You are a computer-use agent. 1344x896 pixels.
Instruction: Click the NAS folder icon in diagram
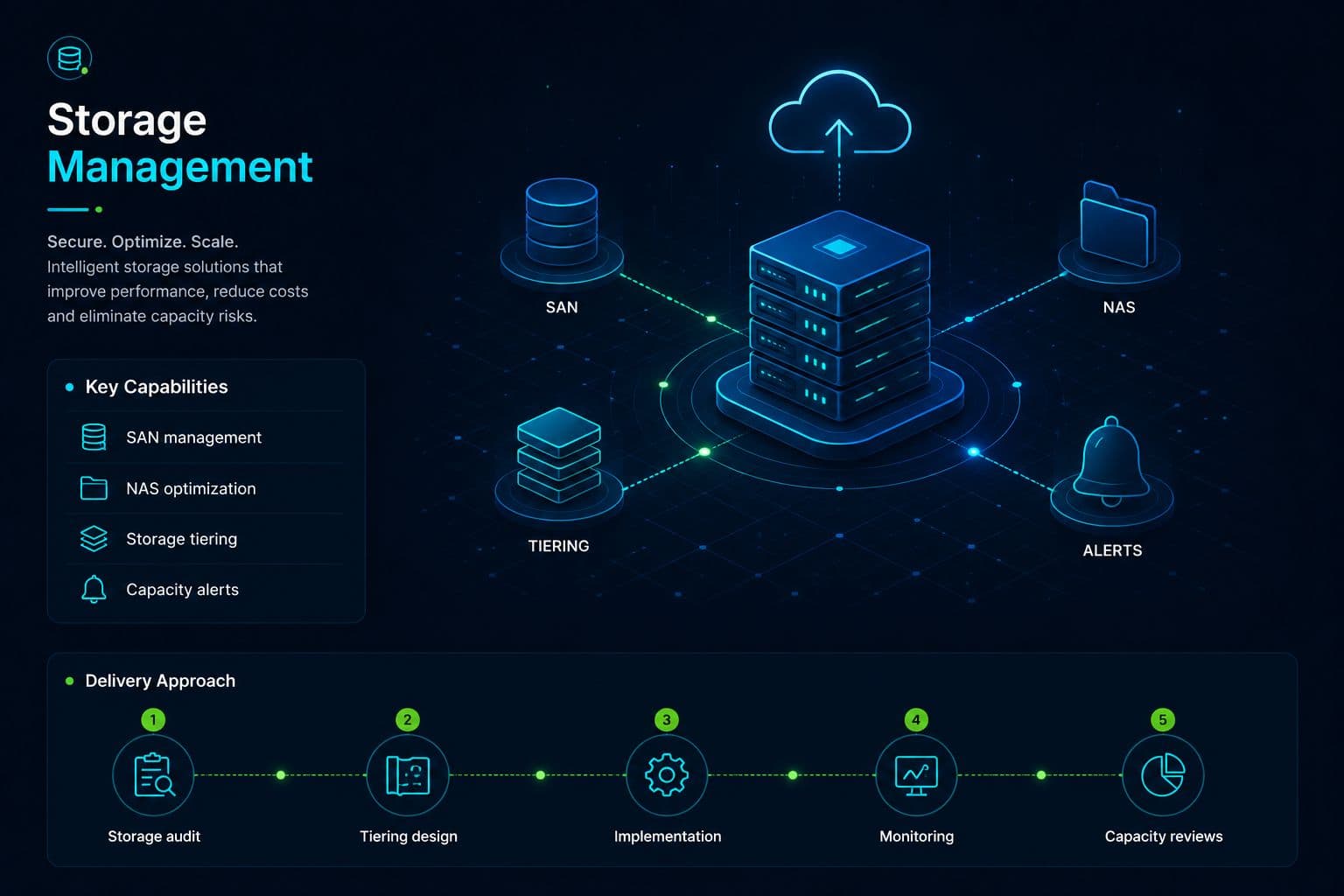click(1117, 224)
